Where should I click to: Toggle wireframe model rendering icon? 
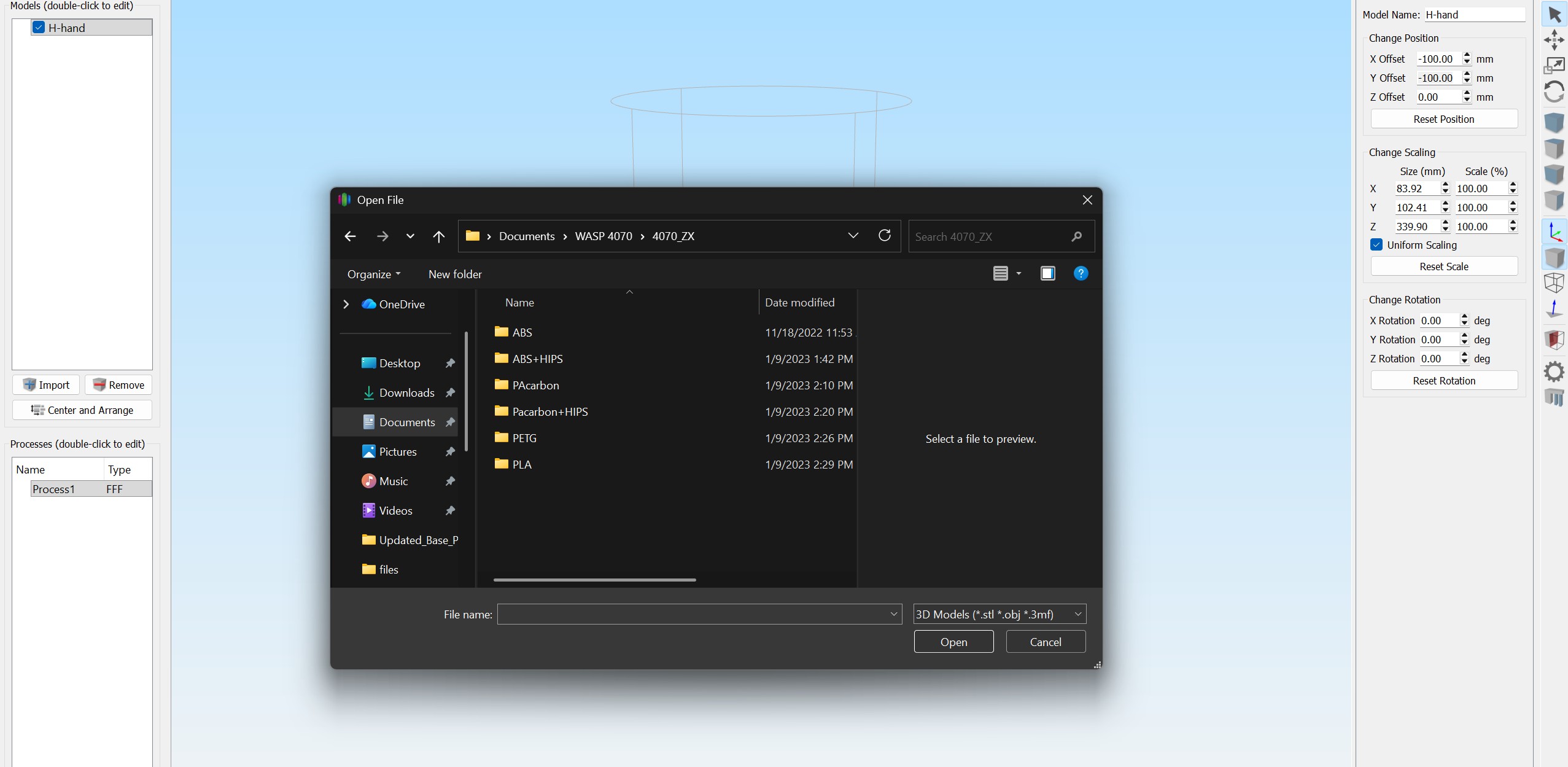(x=1554, y=283)
